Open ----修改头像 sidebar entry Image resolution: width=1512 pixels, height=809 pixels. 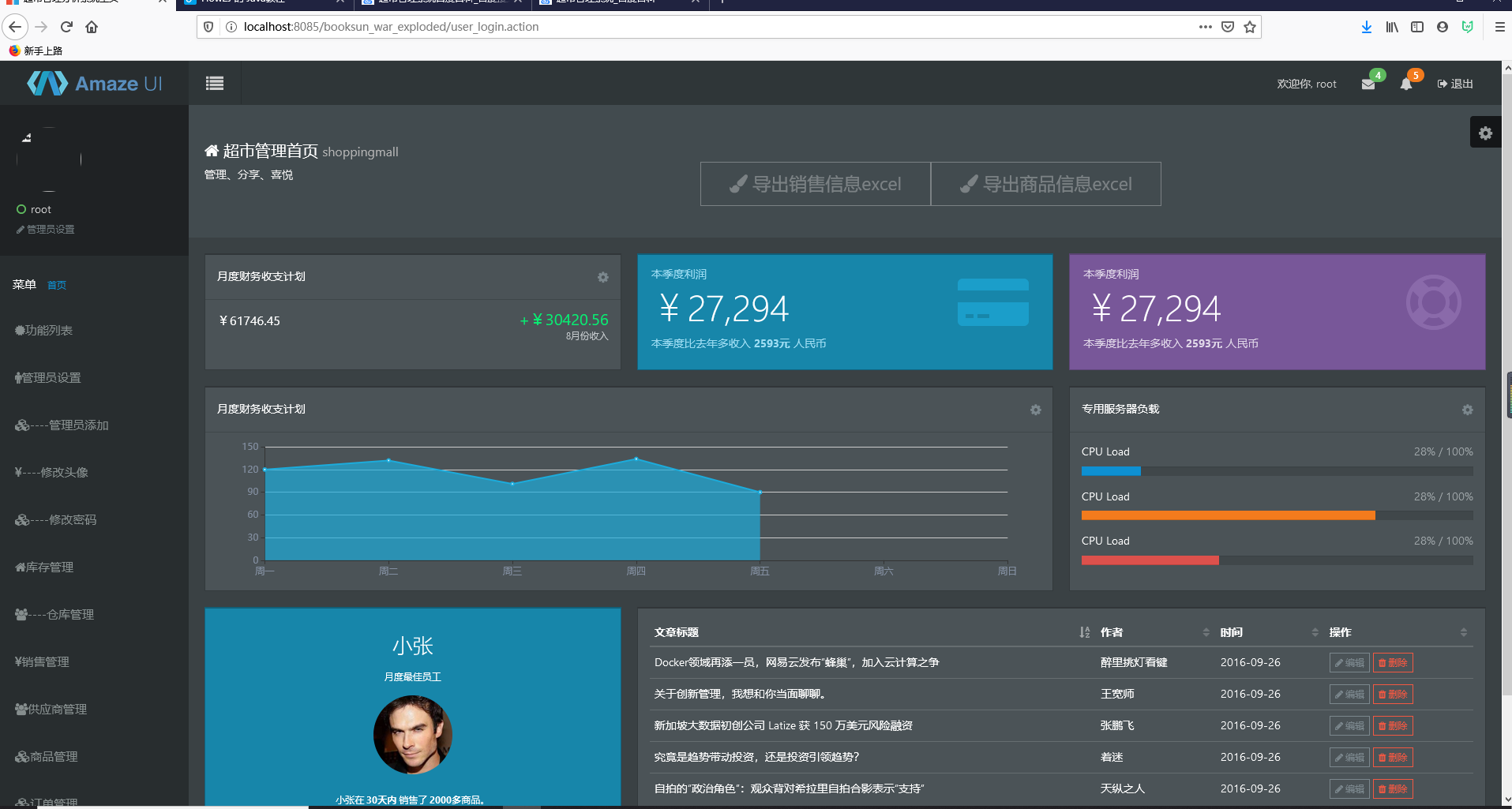tap(51, 472)
